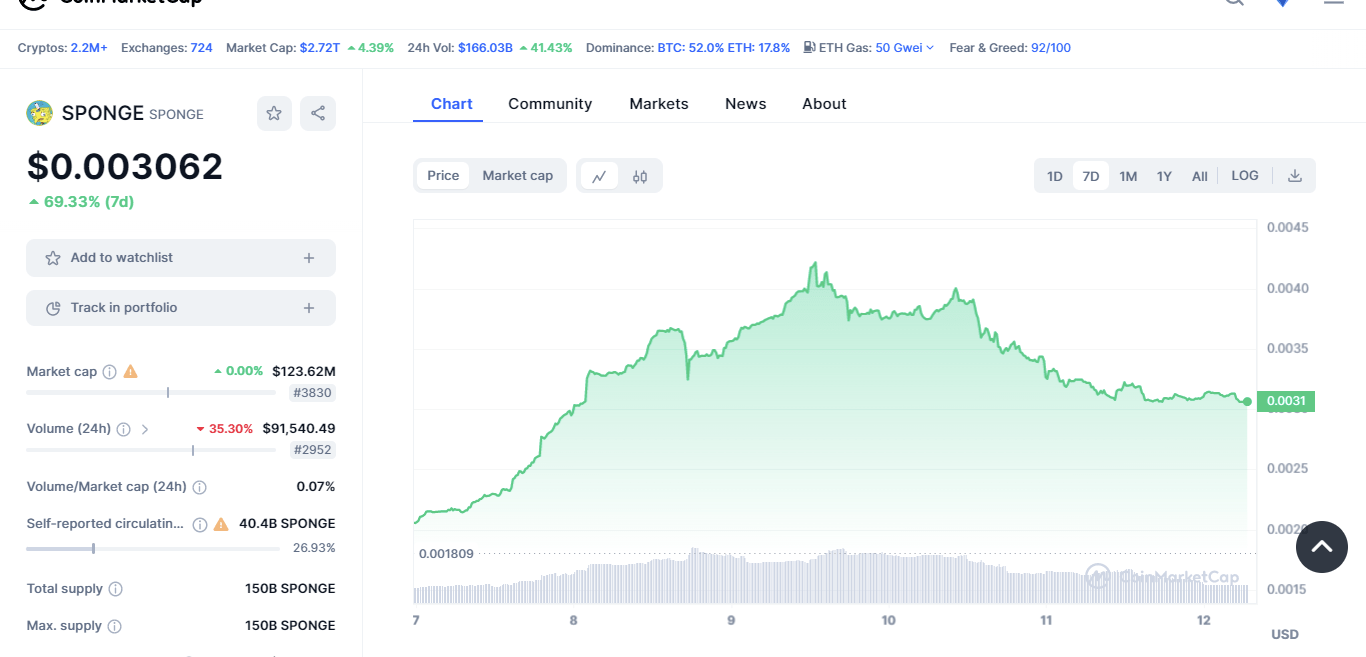This screenshot has width=1366, height=657.
Task: Click Add to watchlist button
Action: 181,258
